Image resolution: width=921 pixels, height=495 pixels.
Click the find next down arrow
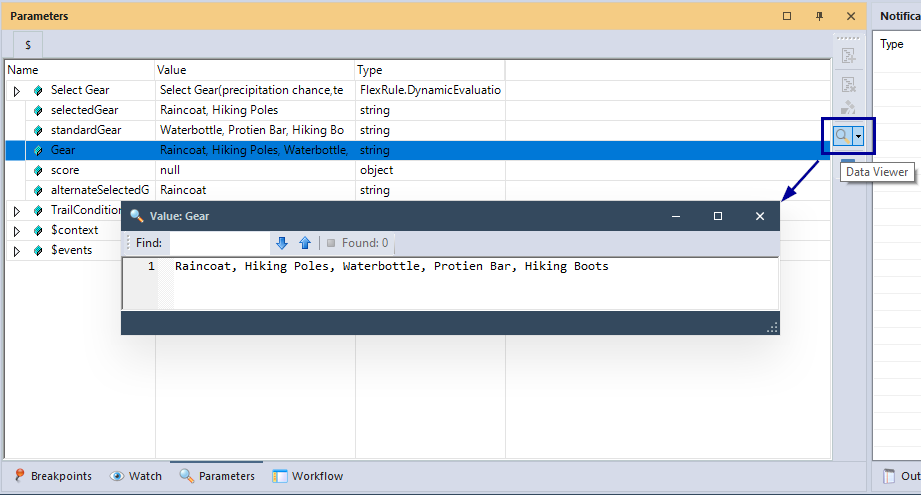pos(282,243)
